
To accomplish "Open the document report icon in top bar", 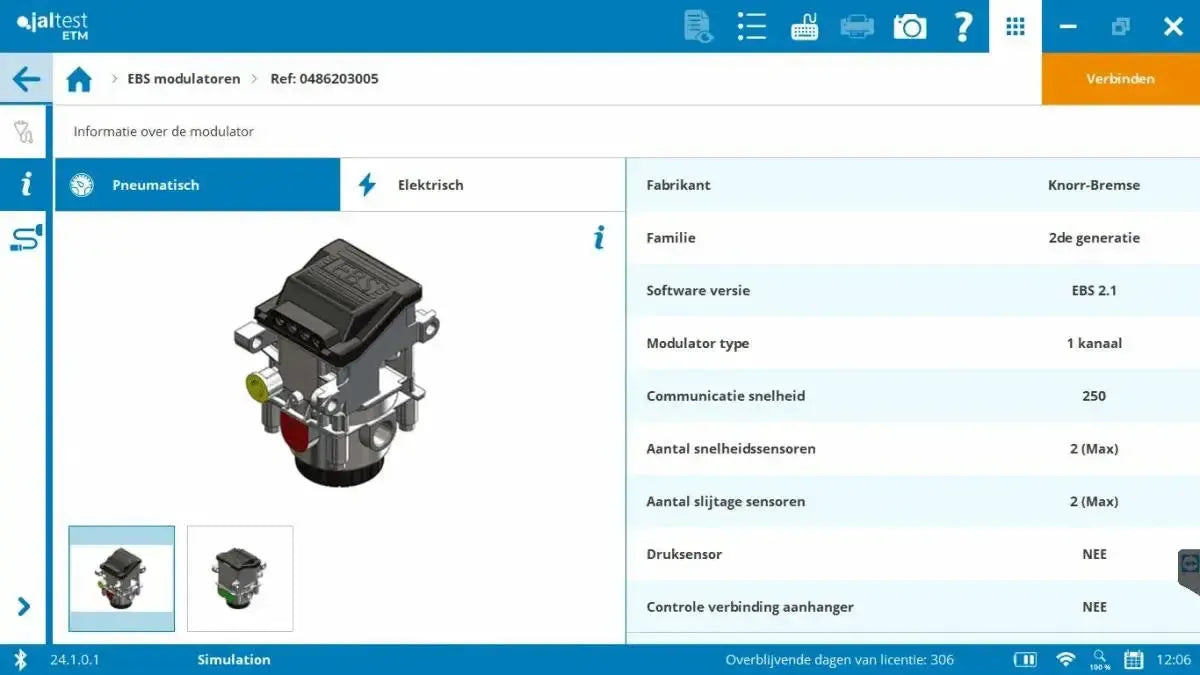I will click(698, 26).
